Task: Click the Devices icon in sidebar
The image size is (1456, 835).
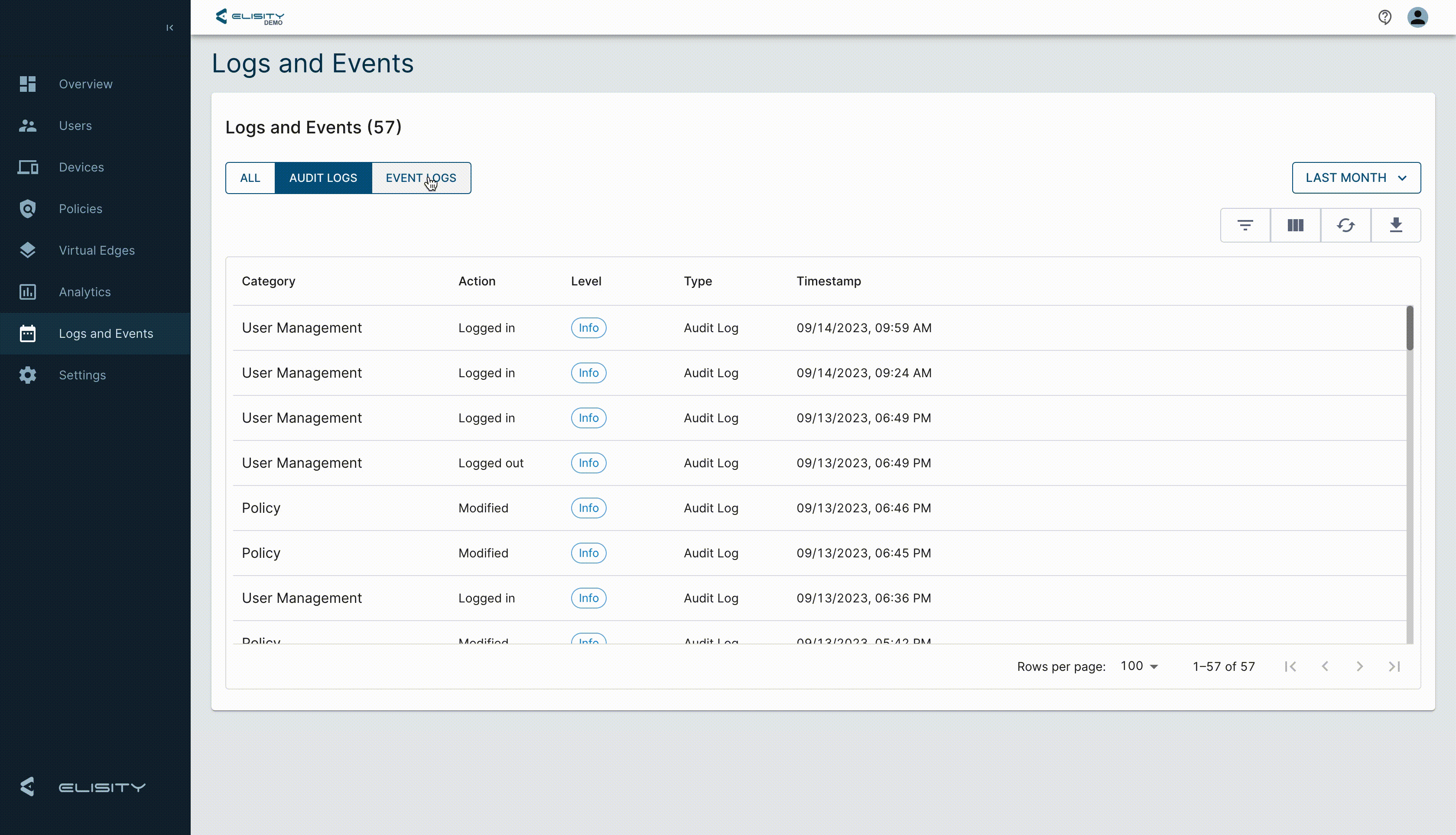Action: 28,167
